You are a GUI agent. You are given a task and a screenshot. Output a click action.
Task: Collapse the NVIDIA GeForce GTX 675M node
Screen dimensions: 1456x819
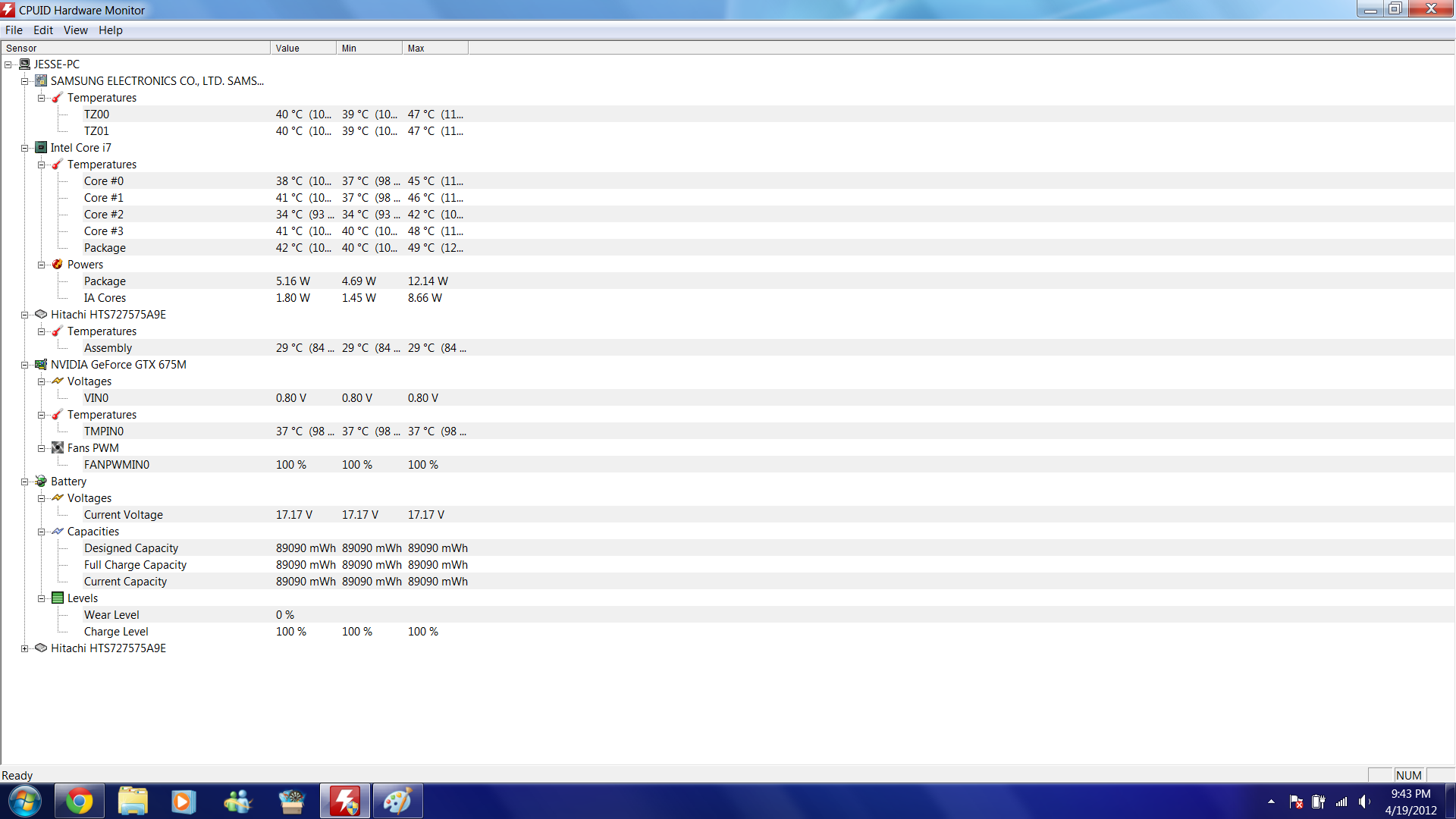[25, 365]
